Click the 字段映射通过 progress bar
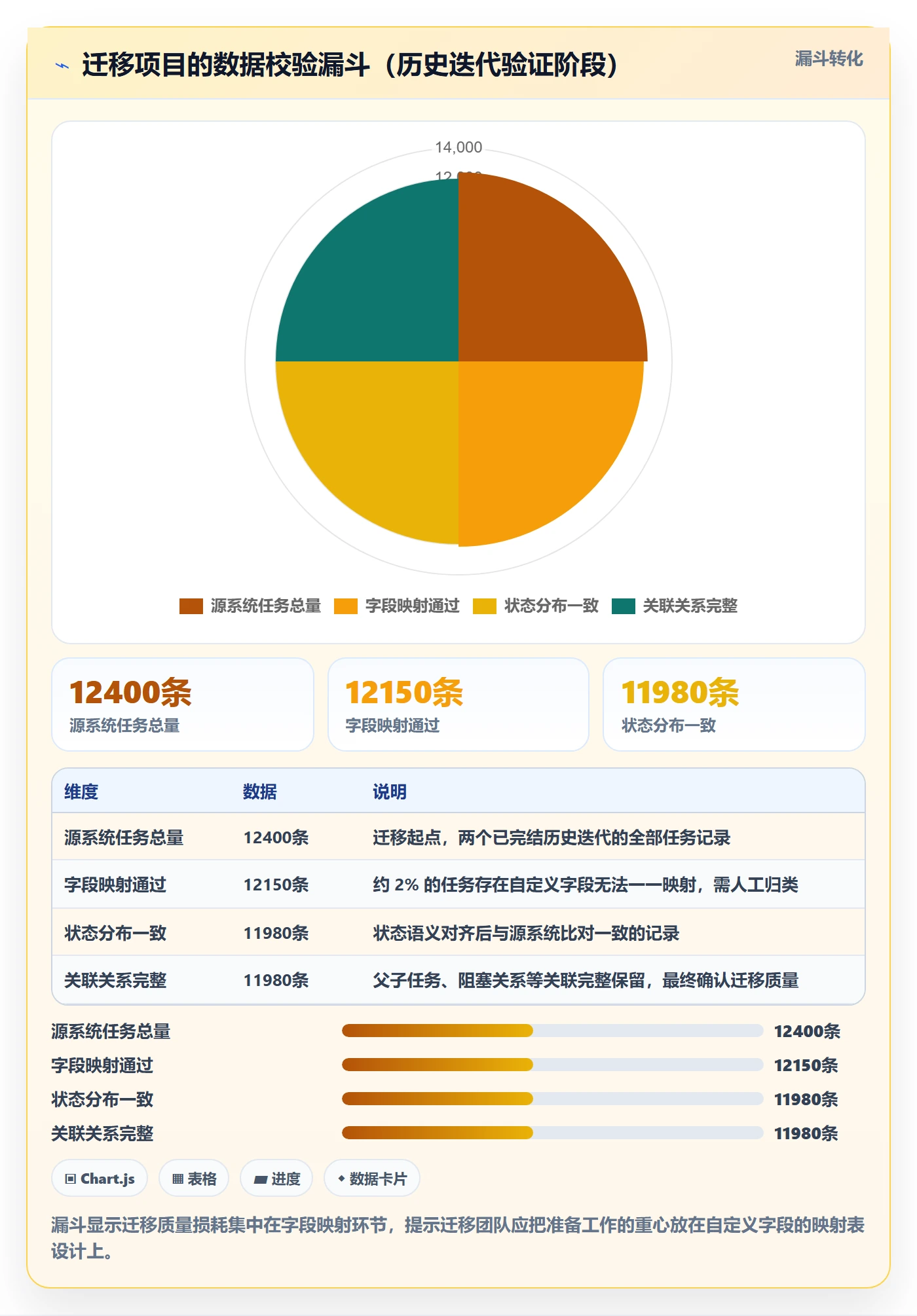This screenshot has width=917, height=1316. 552,1065
